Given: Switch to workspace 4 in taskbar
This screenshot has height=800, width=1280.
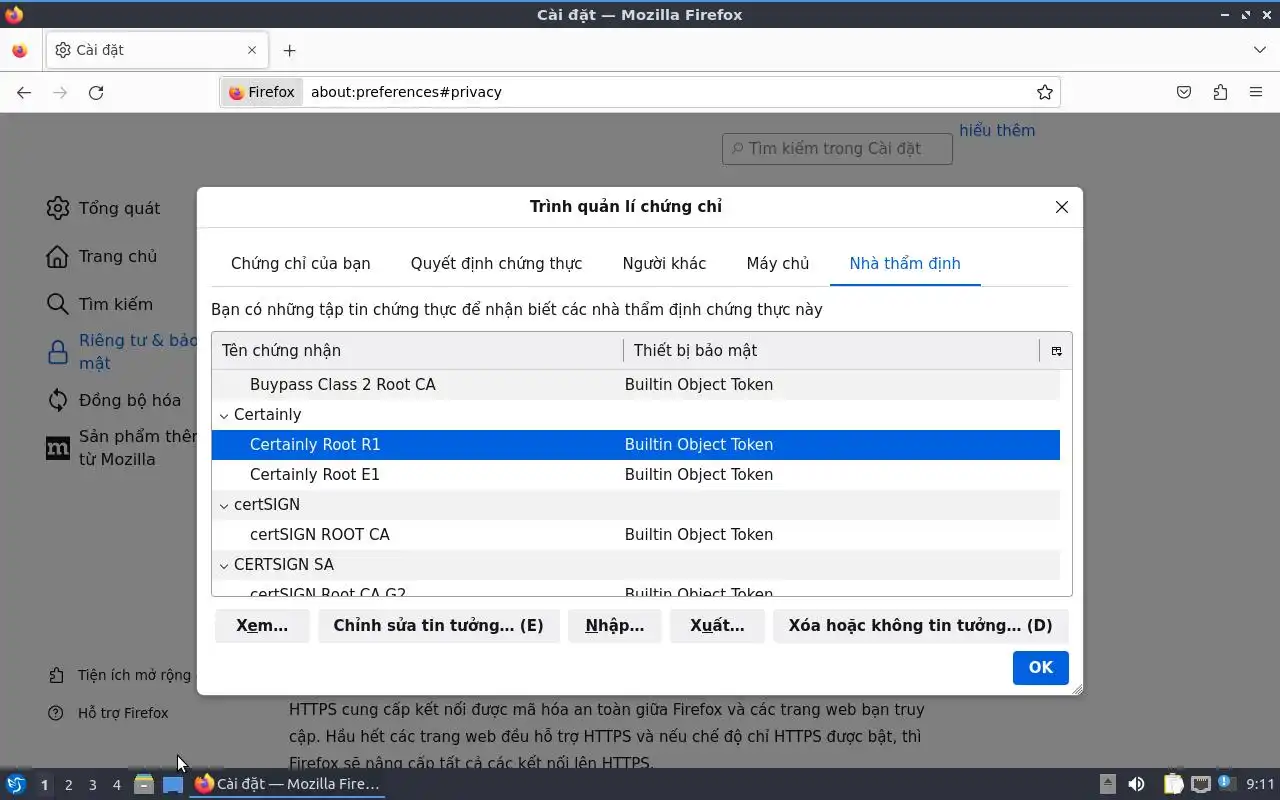Looking at the screenshot, I should coord(116,785).
